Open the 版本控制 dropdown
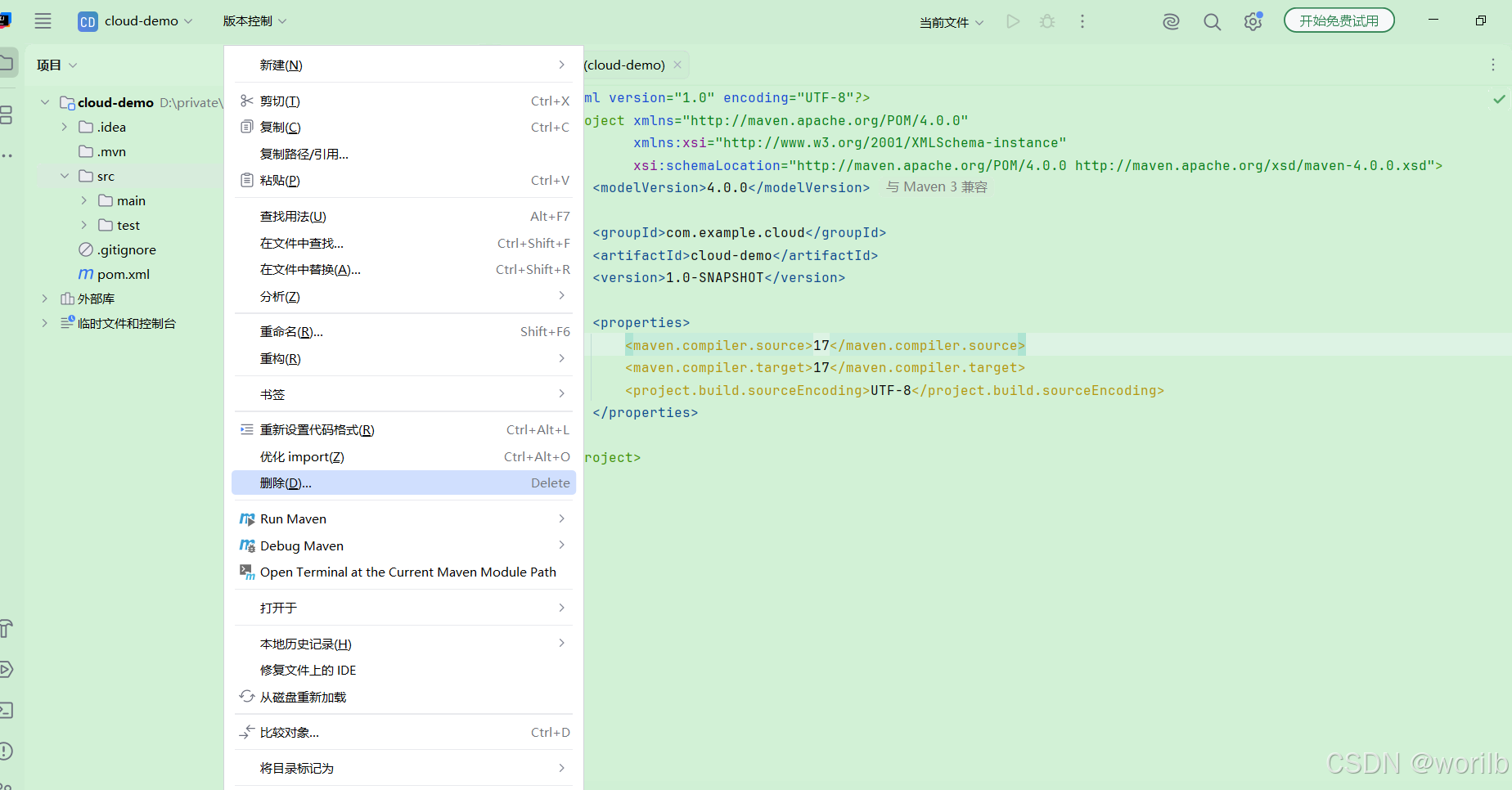 [x=254, y=21]
